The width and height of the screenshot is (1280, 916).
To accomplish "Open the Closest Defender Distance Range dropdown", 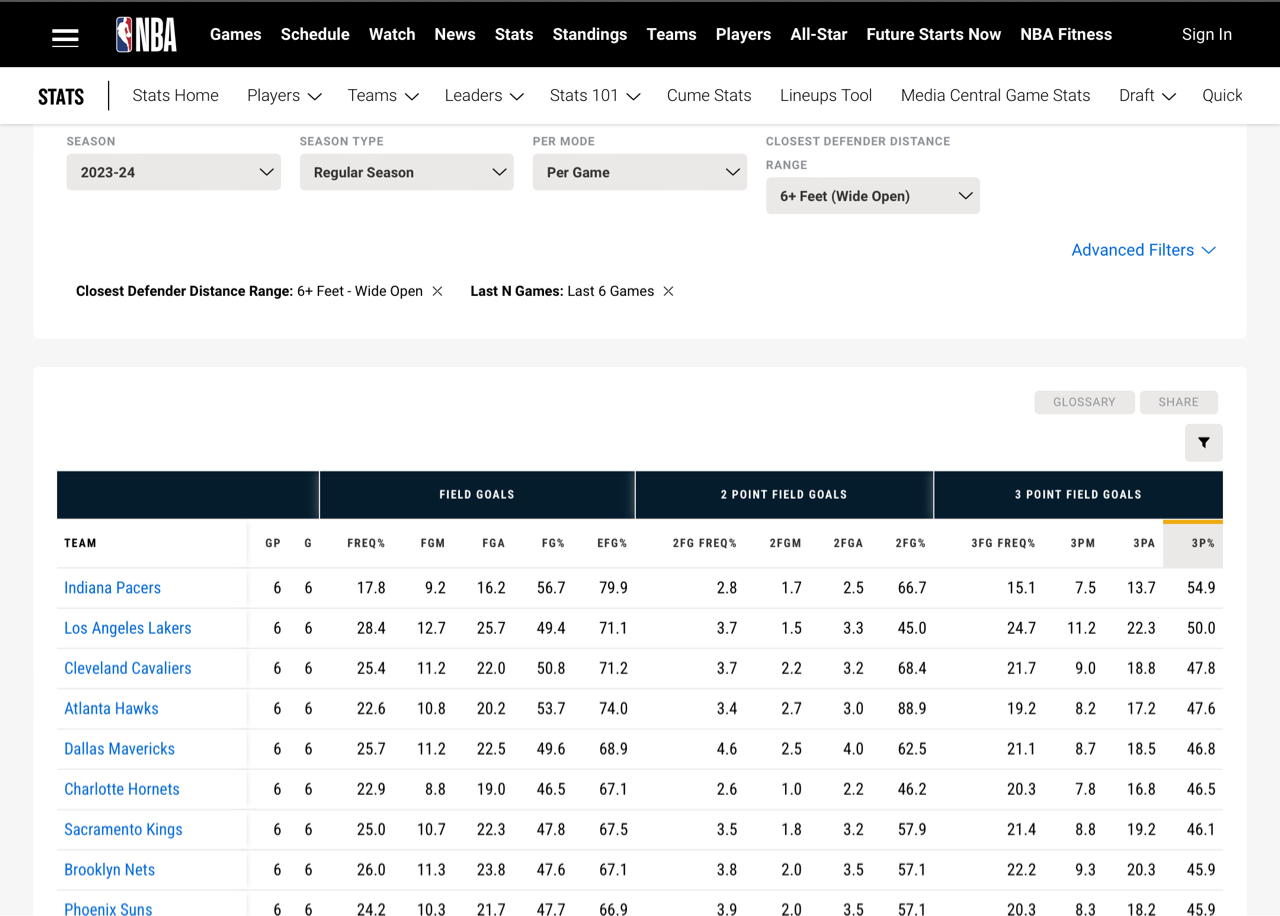I will pos(872,196).
